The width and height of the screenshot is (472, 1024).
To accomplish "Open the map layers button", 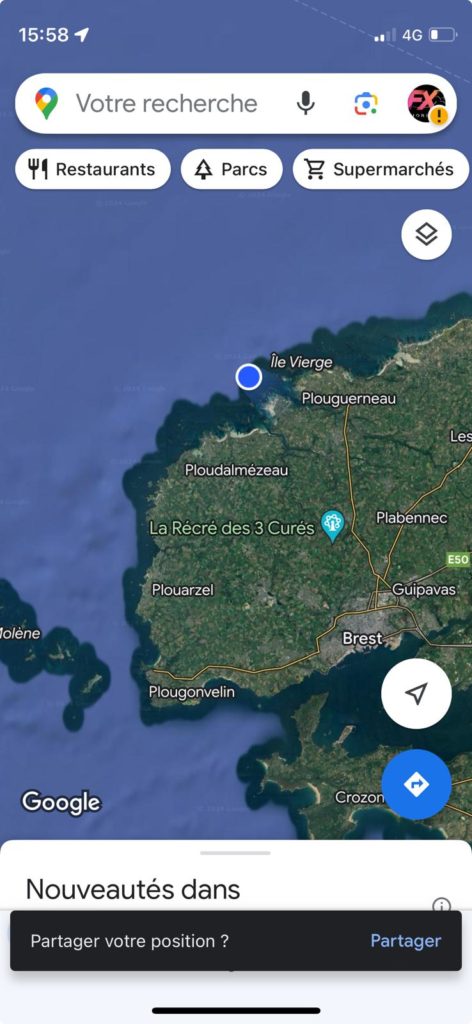I will click(x=426, y=234).
